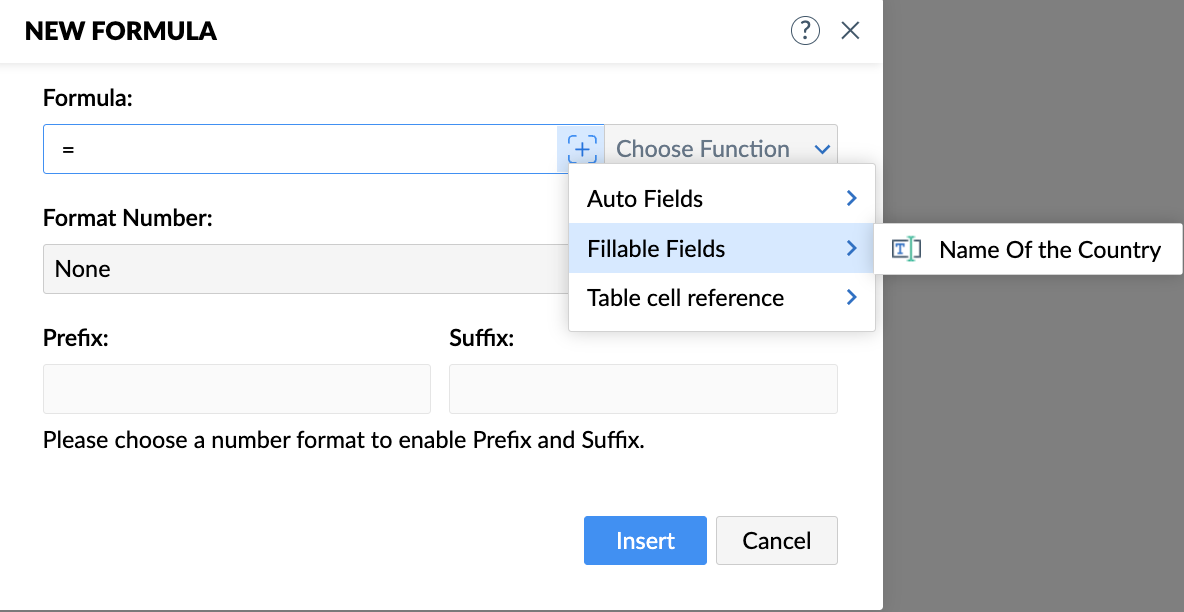Focus the Formula input box
Viewport: 1184px width, 612px height.
pos(300,149)
